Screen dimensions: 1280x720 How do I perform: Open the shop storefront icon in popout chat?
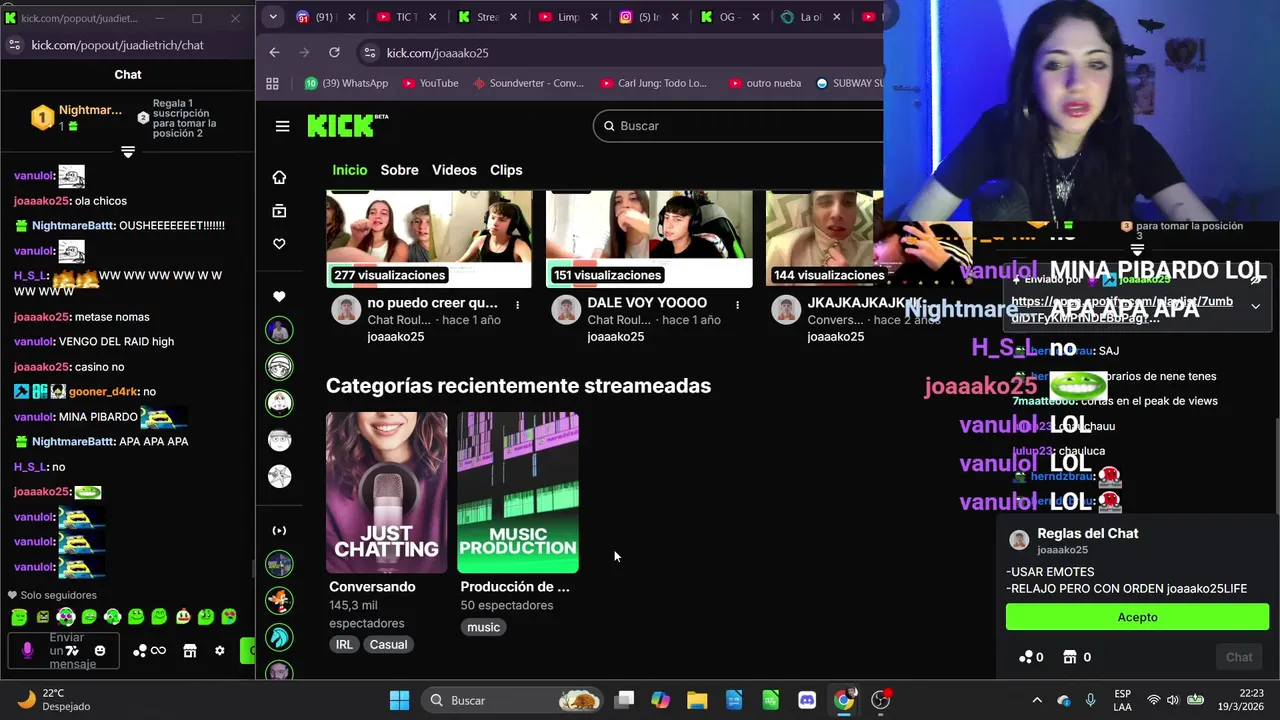coord(190,651)
